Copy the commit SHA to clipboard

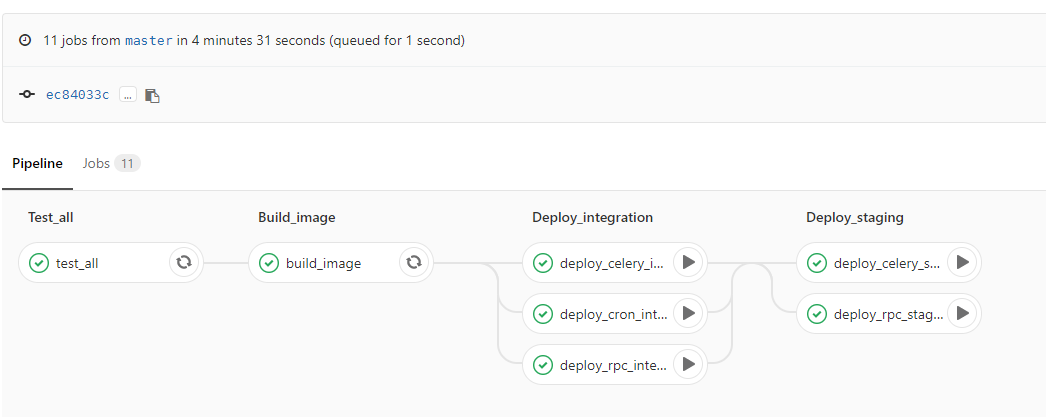click(x=152, y=95)
